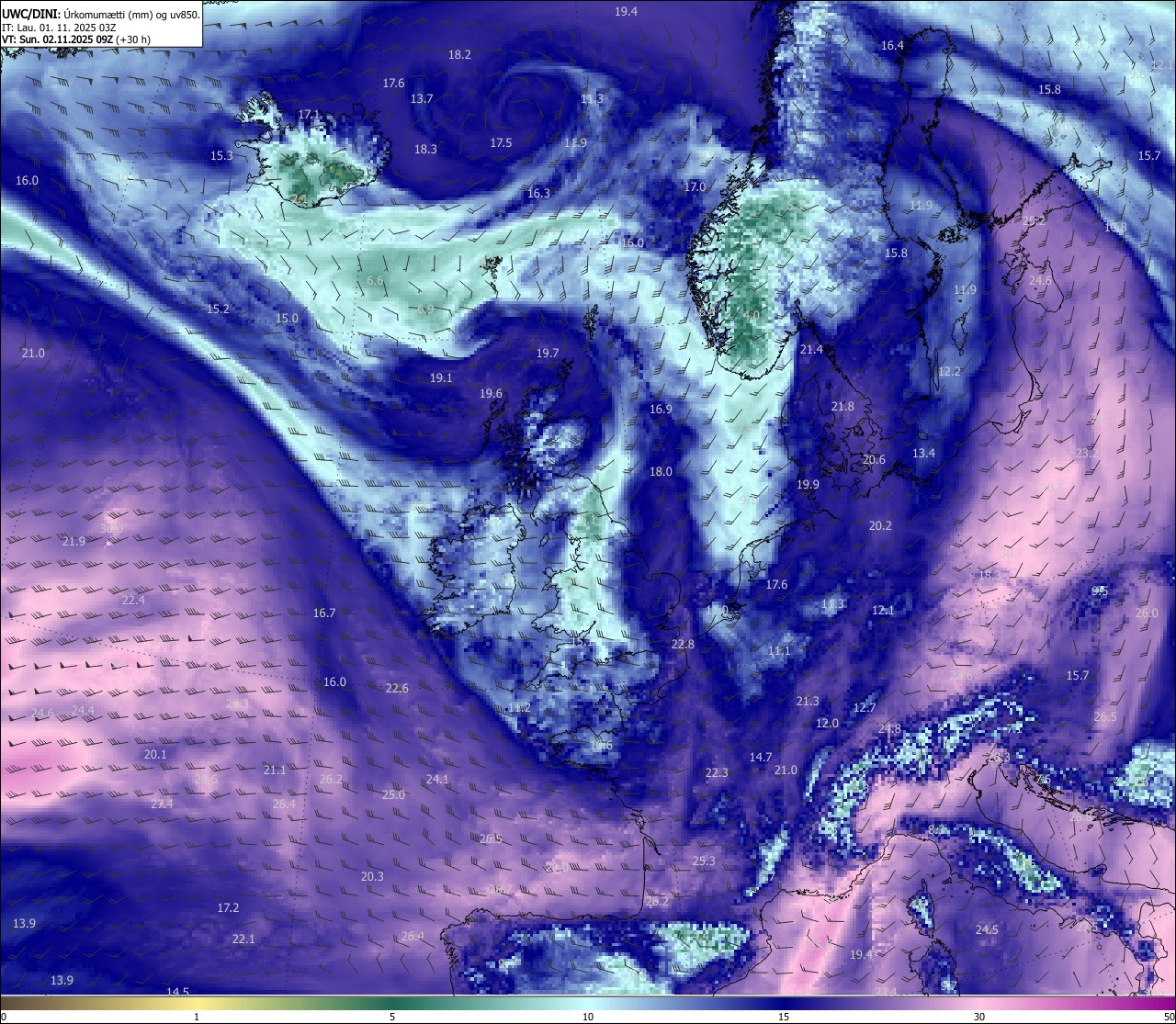Select the 24.8 value label
Viewport: 1176px width, 1024px height.
coord(889,728)
